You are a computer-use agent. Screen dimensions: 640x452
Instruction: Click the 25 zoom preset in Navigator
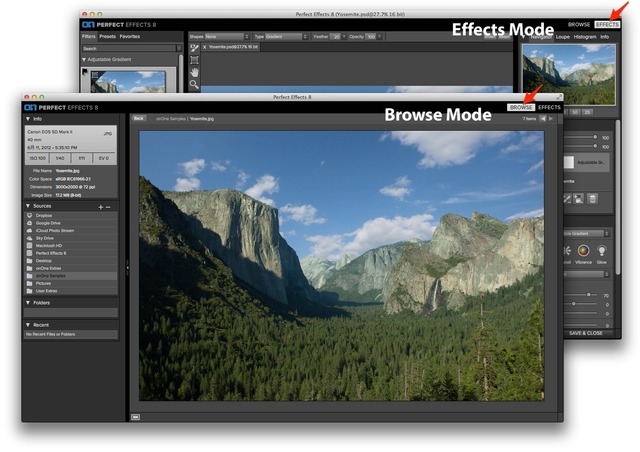[x=587, y=112]
